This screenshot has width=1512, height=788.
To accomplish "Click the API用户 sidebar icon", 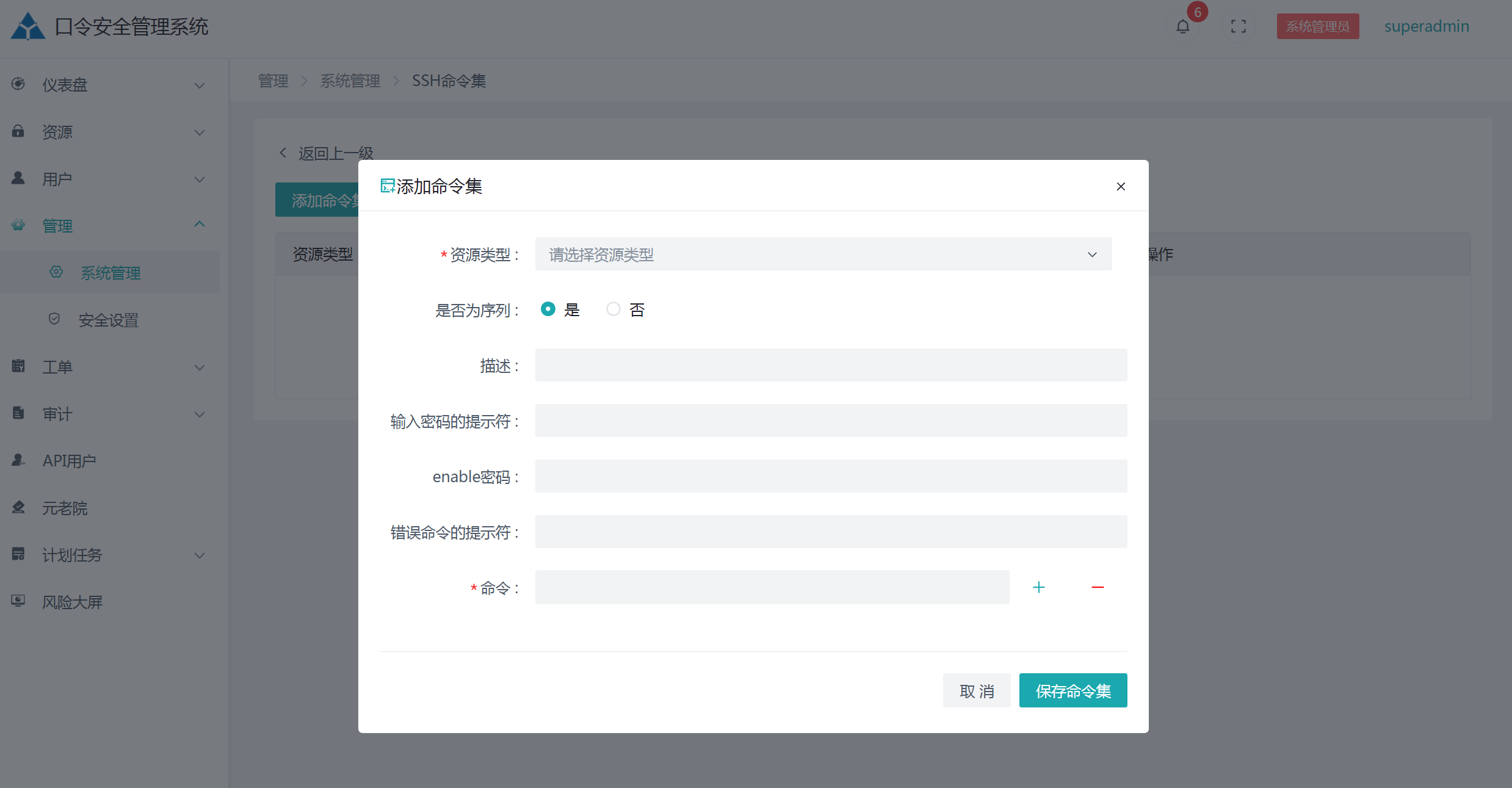I will [18, 460].
